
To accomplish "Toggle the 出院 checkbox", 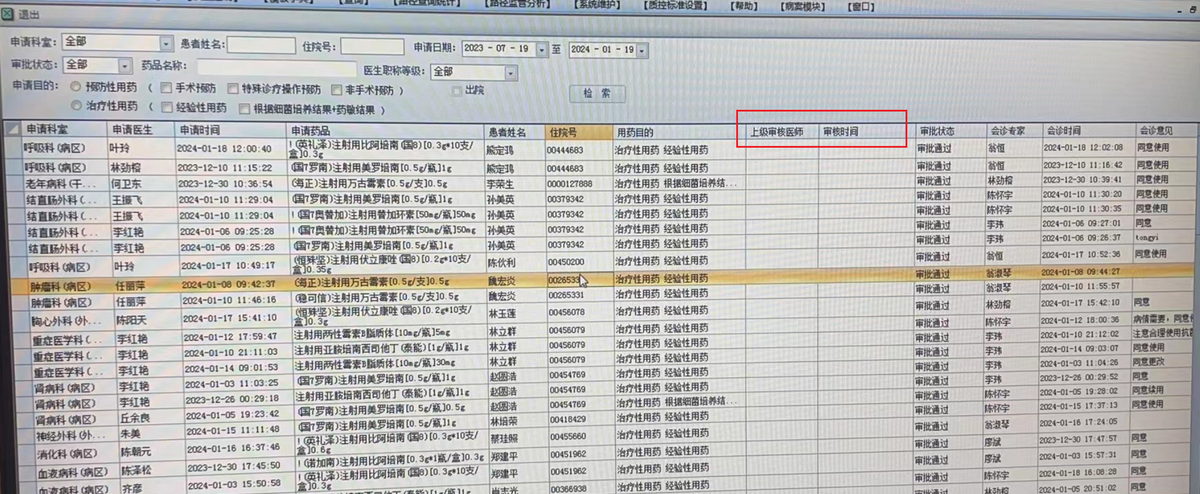I will point(456,91).
